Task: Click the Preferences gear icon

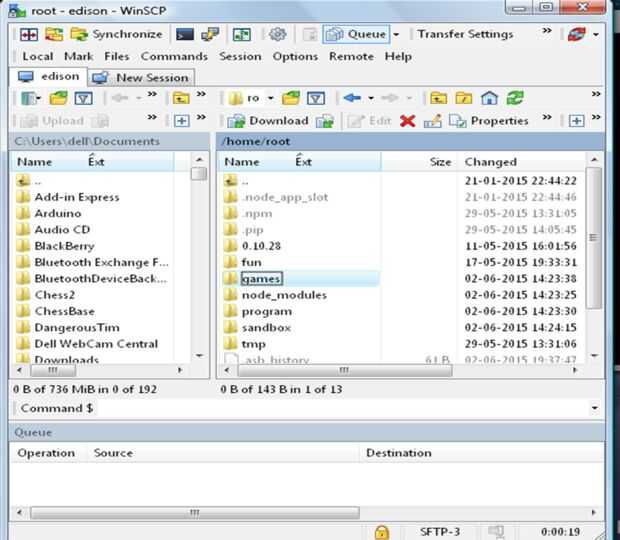Action: click(x=278, y=34)
